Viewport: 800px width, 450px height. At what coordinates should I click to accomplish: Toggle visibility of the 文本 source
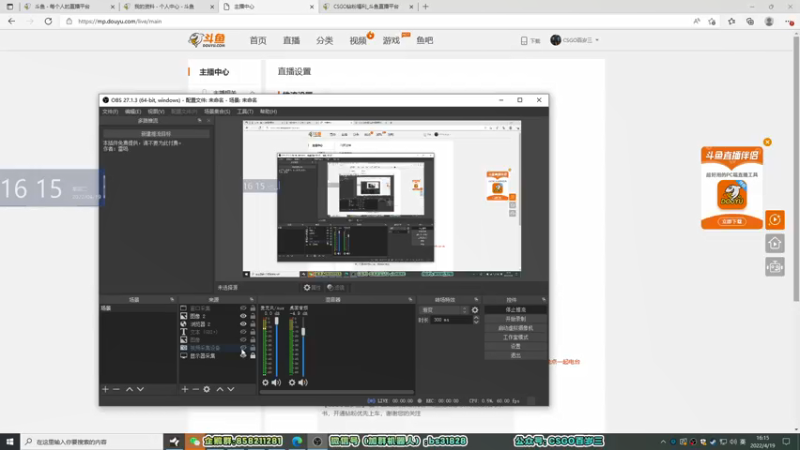pos(243,332)
